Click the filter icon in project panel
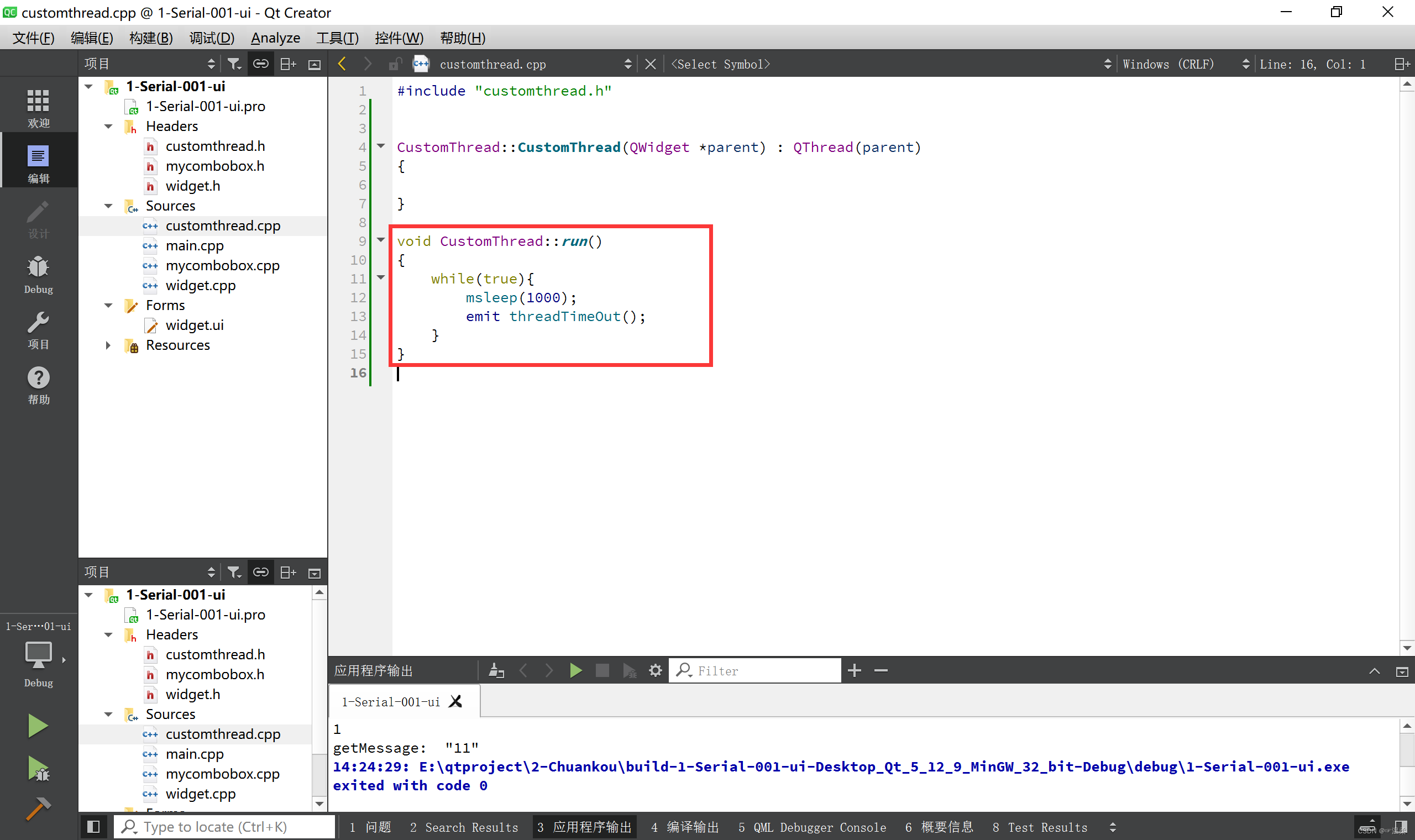Screen dimensions: 1415x840 point(233,64)
